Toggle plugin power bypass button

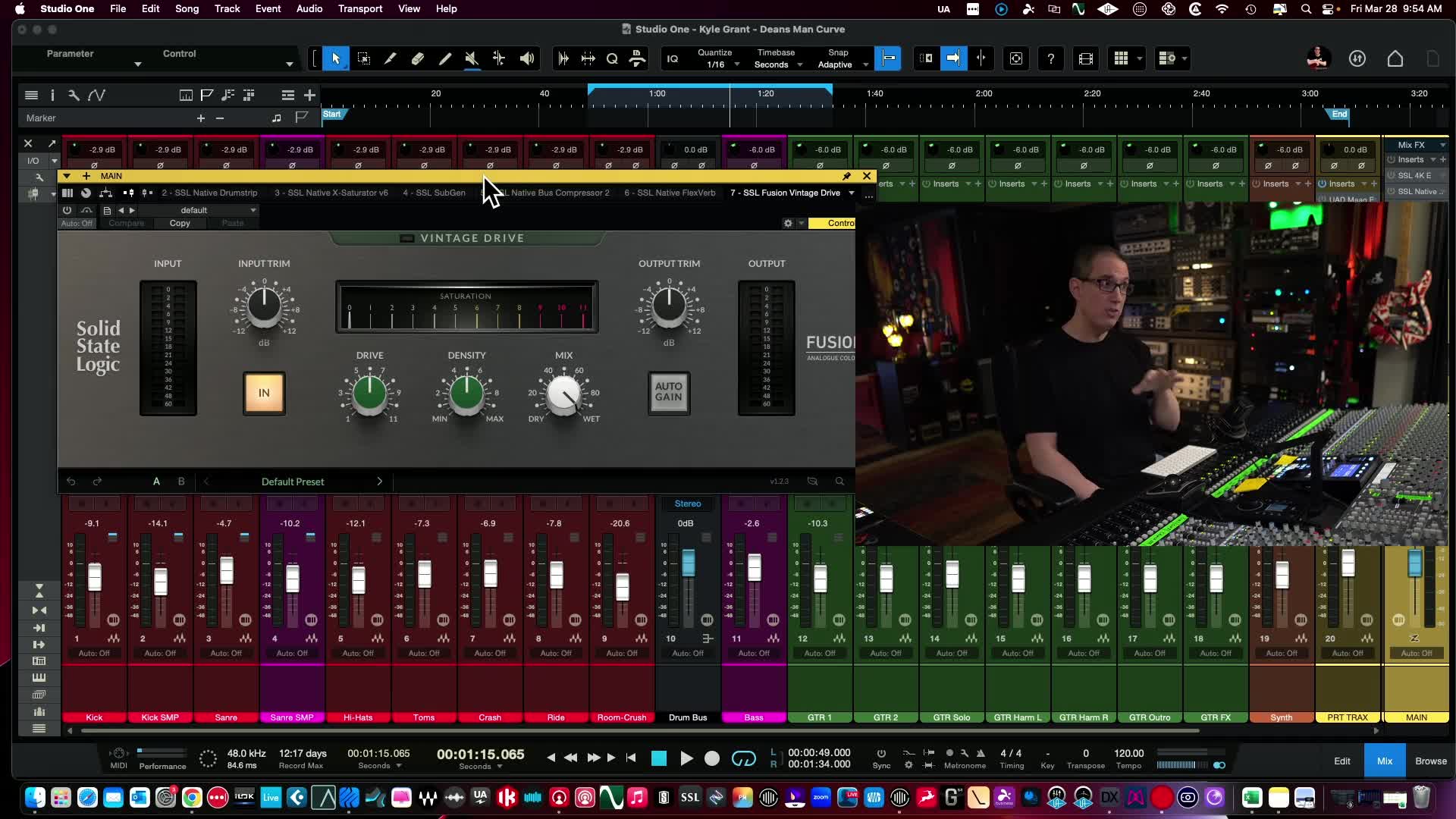67,210
